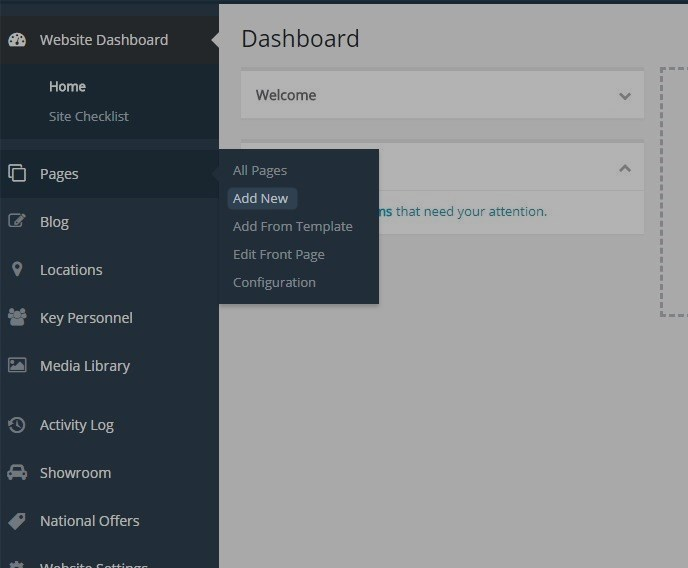Open the Locations section label
Screen dimensions: 688x568
[71, 270]
